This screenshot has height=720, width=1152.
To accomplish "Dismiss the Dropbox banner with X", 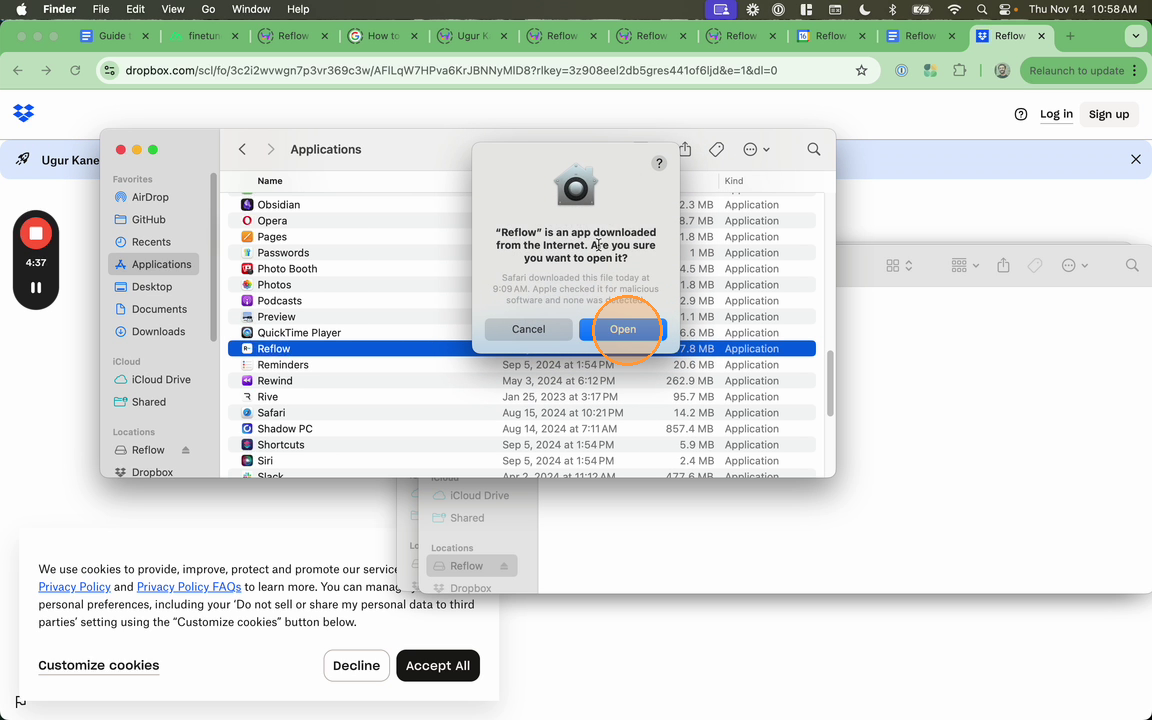I will pos(1136,159).
